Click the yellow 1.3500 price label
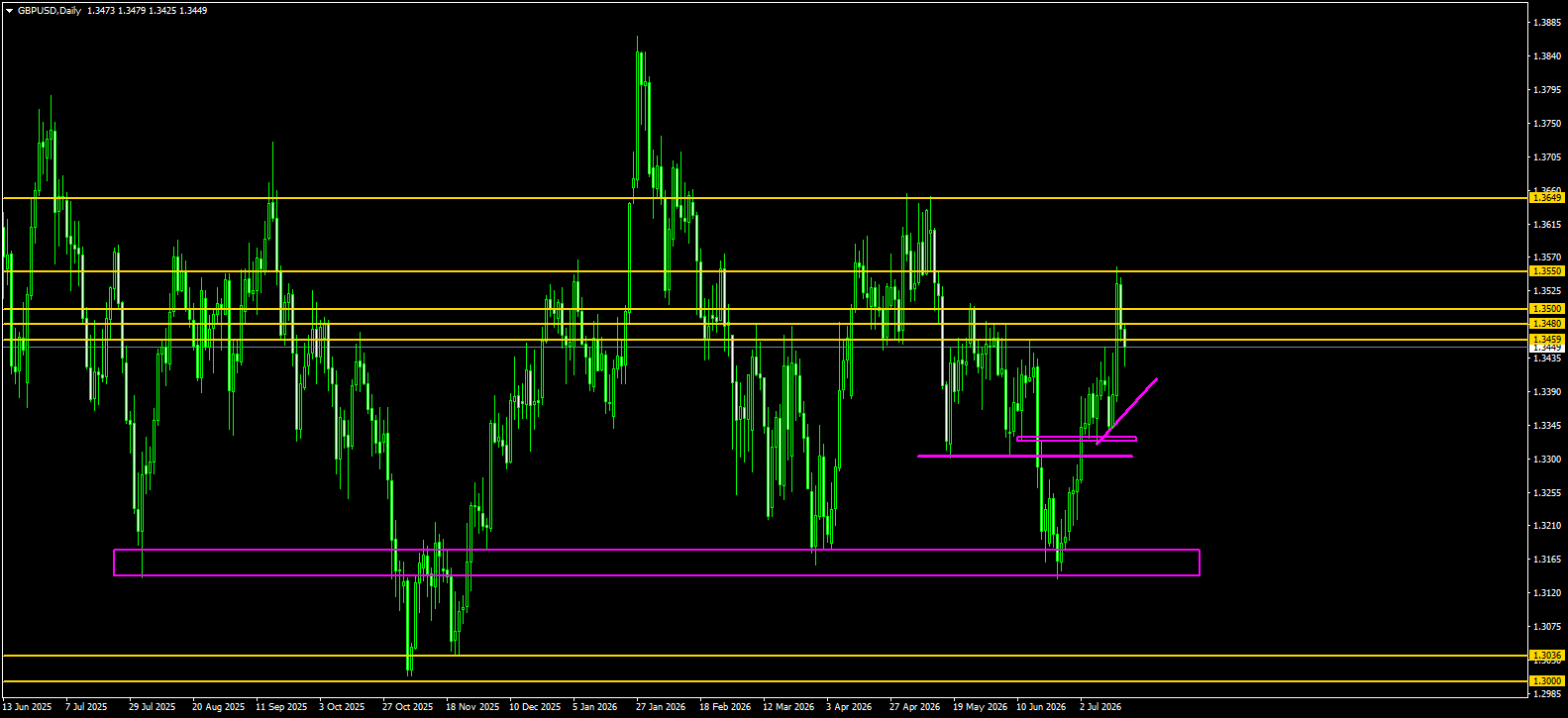The height and width of the screenshot is (718, 1568). pos(1547,309)
